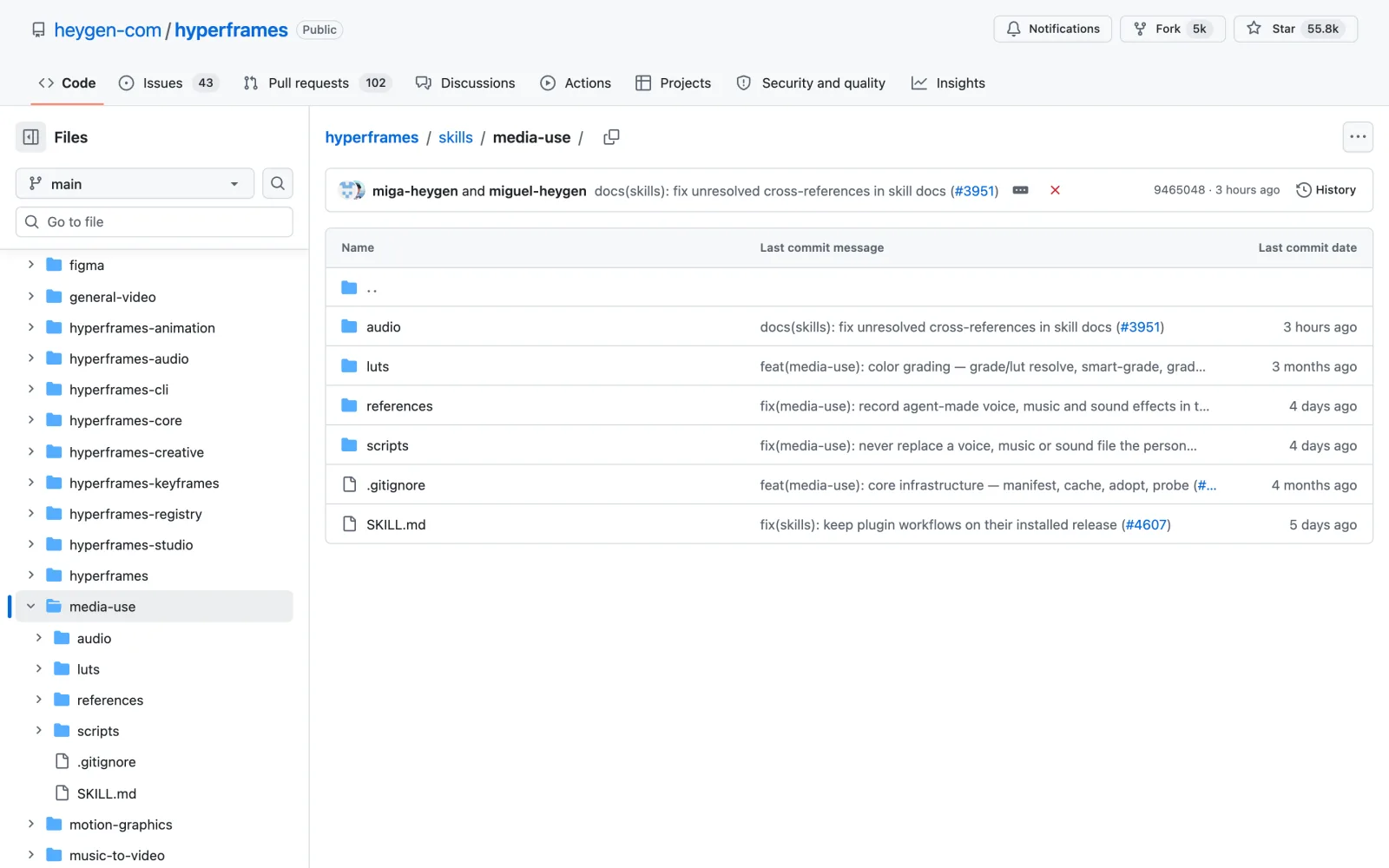Viewport: 1389px width, 868px height.
Task: Collapse the file tree side panel icon
Action: pos(30,137)
